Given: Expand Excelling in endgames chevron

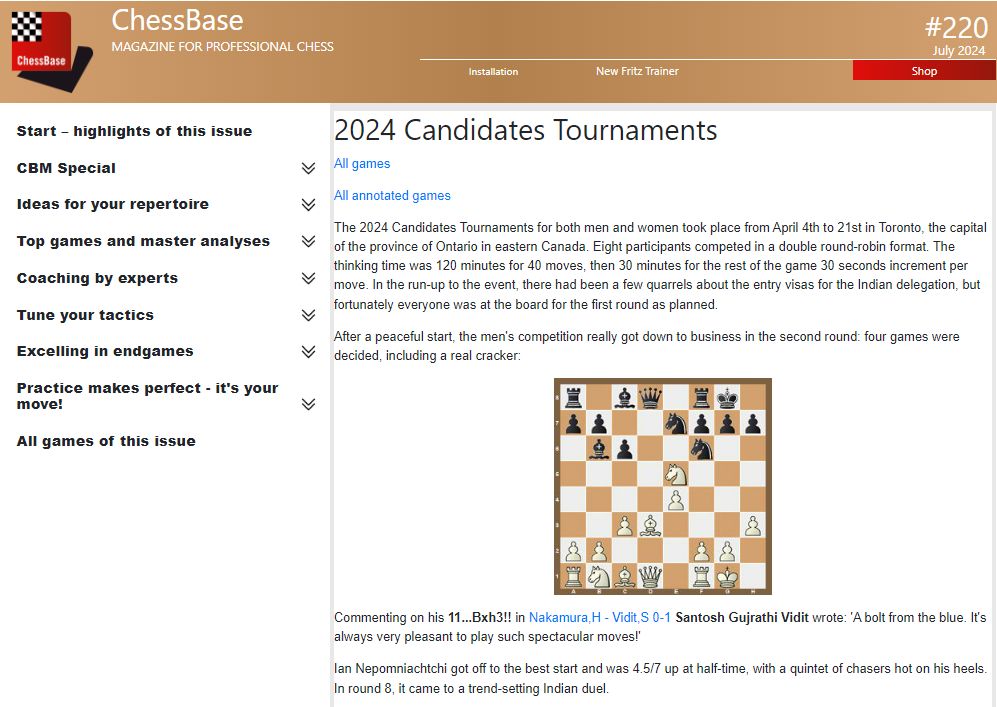Looking at the screenshot, I should (x=308, y=352).
